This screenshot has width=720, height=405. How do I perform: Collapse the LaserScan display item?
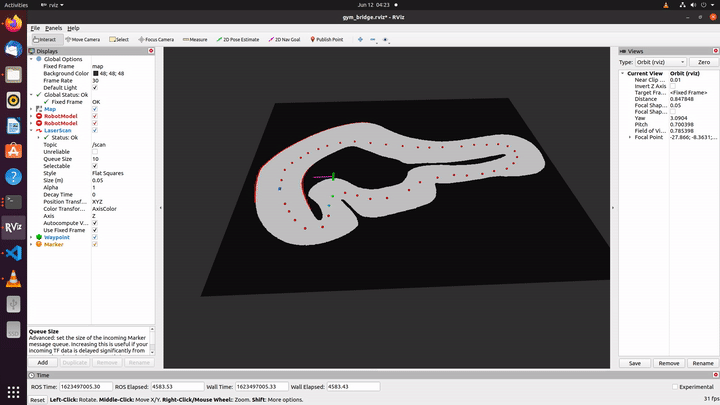pos(32,130)
